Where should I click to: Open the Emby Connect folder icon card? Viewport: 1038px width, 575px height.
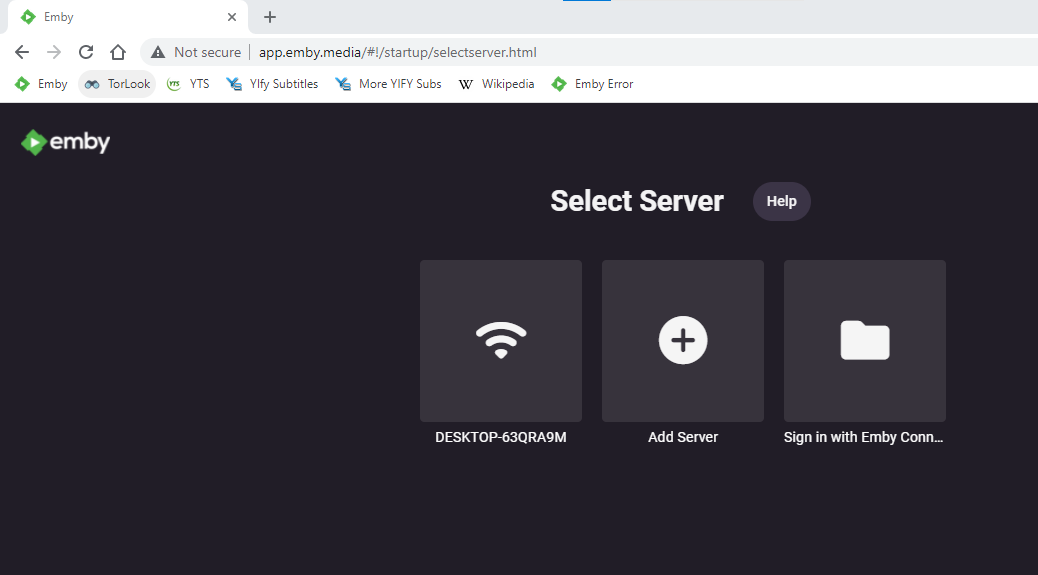[865, 341]
